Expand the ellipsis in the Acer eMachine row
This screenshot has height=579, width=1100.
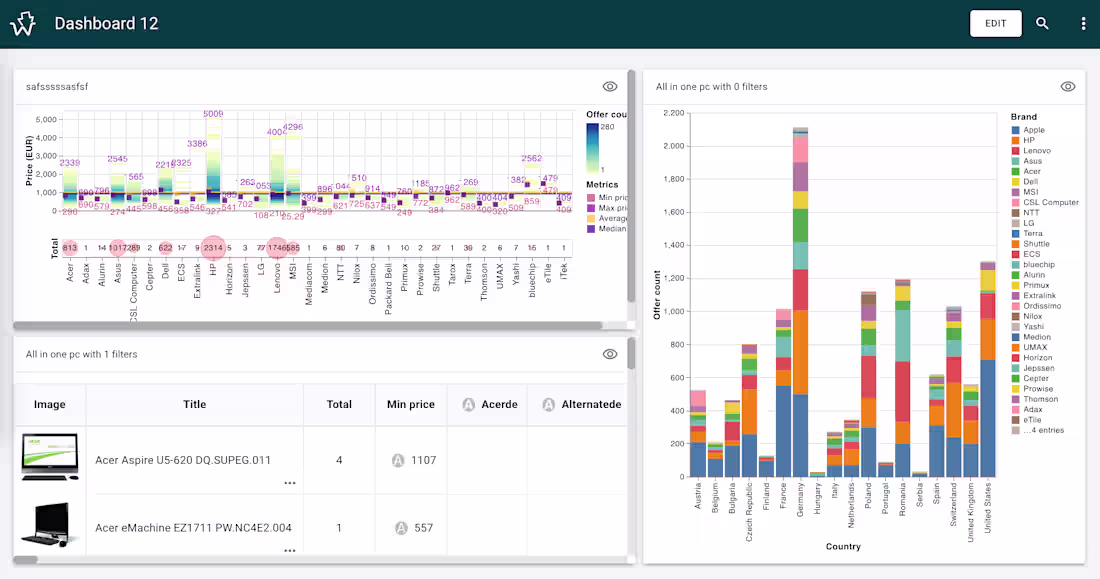coord(290,549)
